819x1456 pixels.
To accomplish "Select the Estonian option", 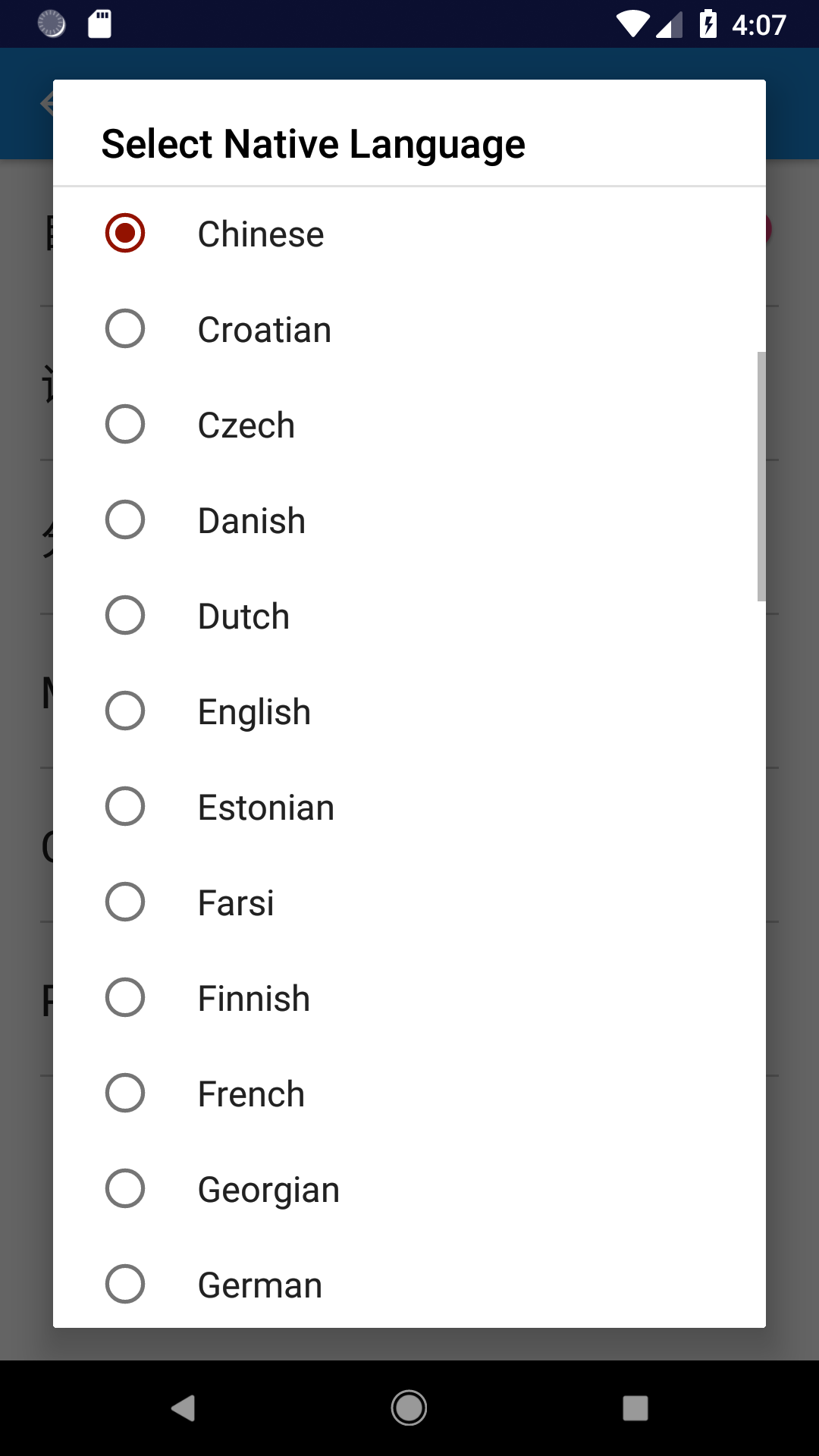I will (x=409, y=807).
